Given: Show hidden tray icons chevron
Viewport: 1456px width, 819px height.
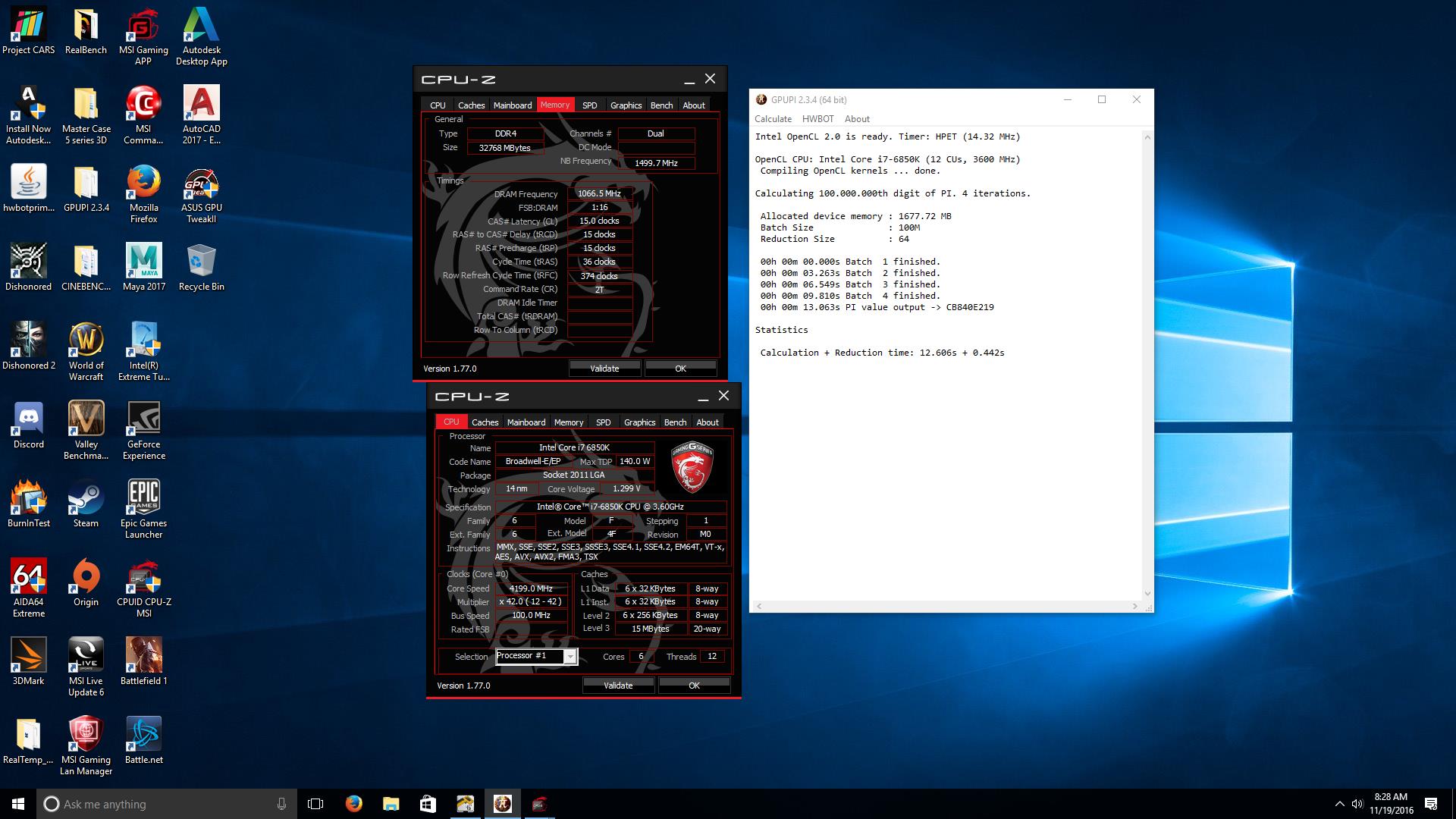Looking at the screenshot, I should pos(1338,804).
